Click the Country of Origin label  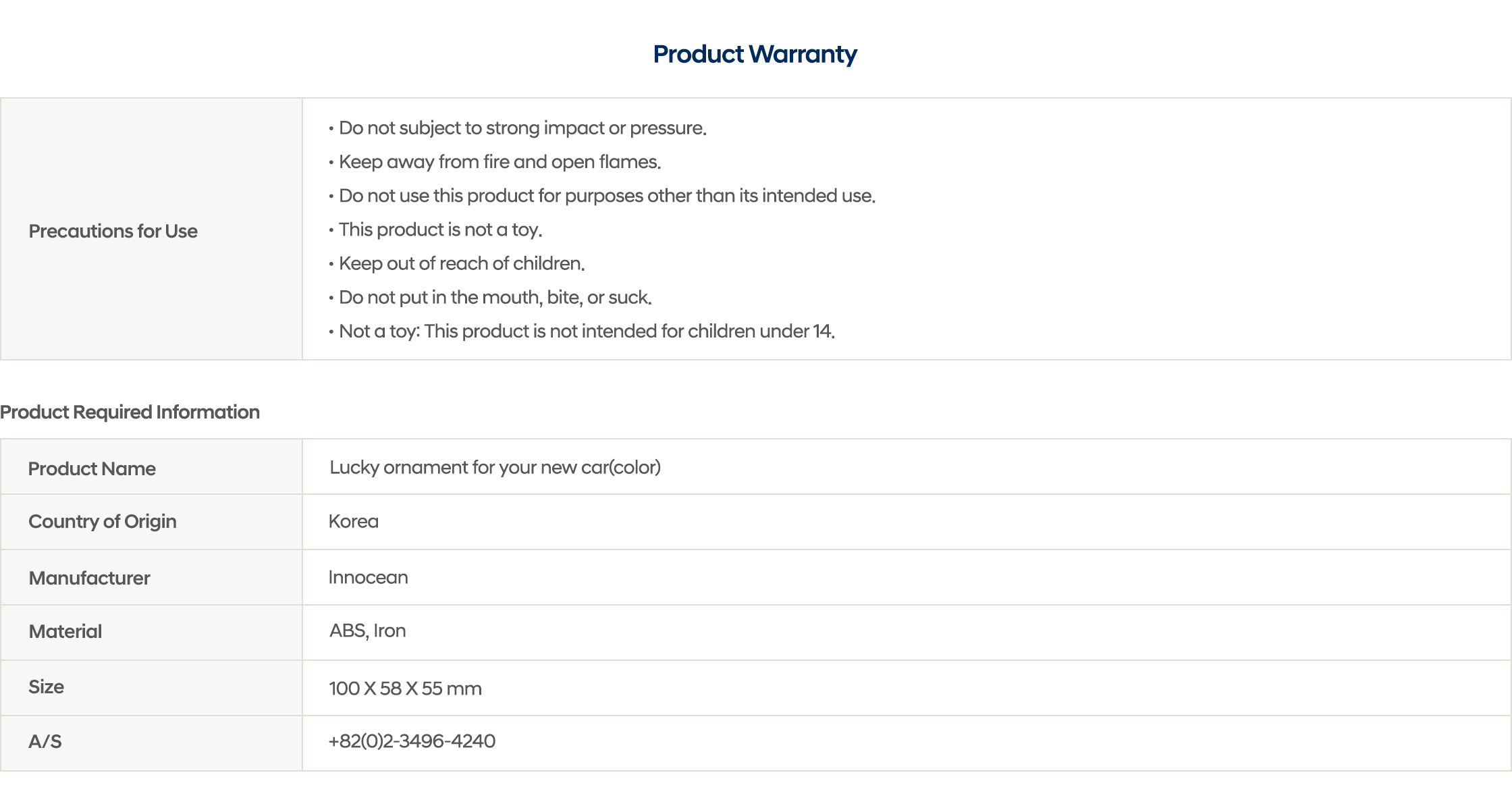tap(102, 521)
